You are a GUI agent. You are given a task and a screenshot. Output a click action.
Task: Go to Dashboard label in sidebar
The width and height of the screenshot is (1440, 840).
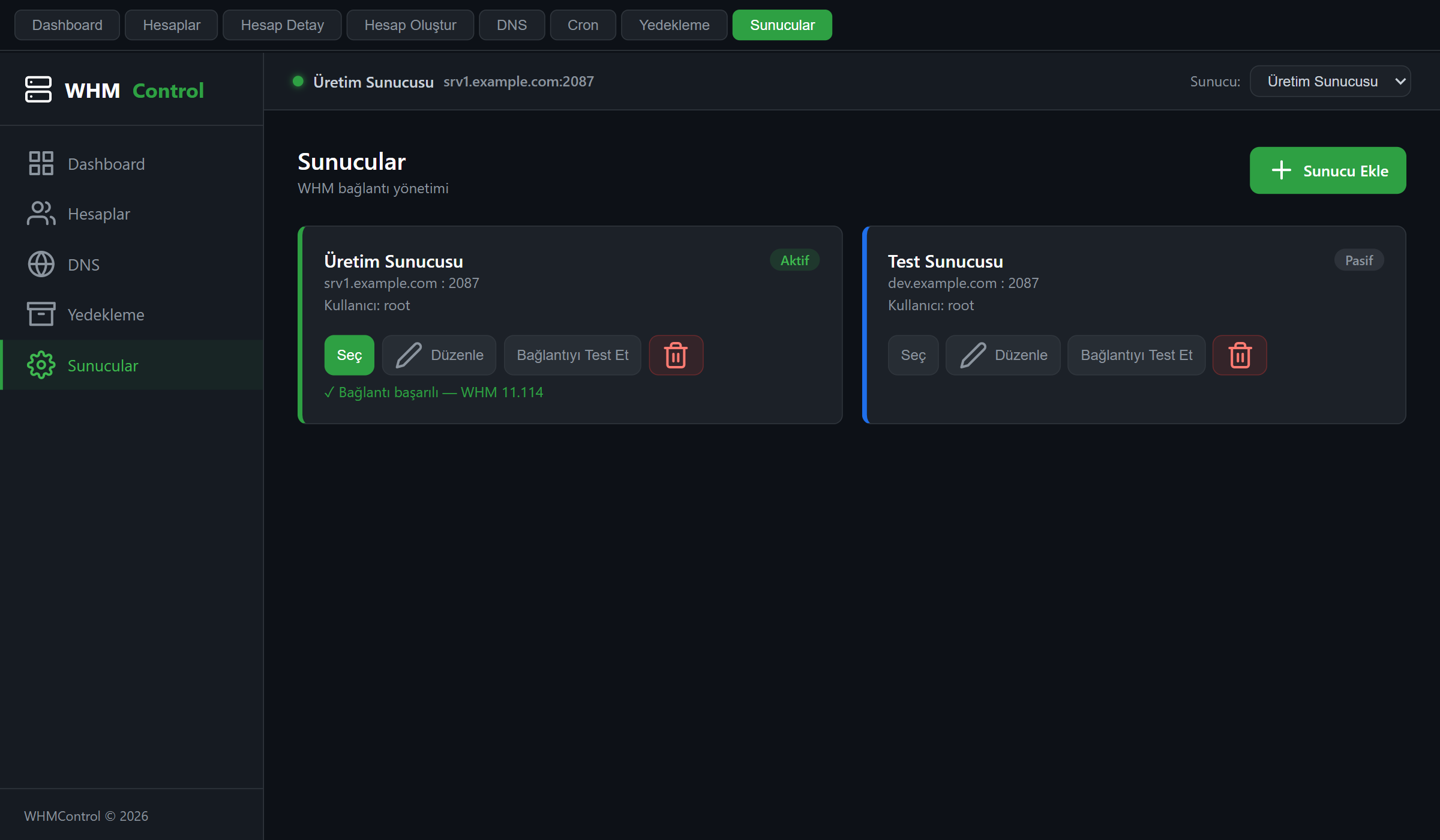click(x=106, y=164)
